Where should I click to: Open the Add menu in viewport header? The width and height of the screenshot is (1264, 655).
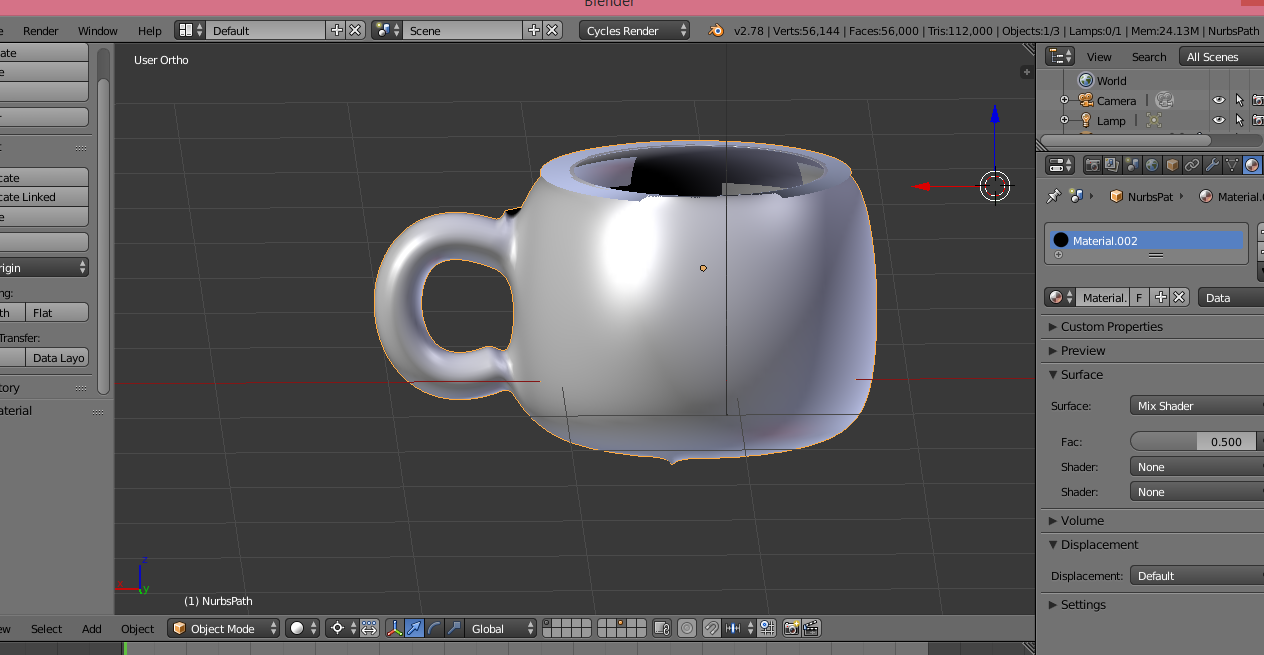pyautogui.click(x=92, y=629)
